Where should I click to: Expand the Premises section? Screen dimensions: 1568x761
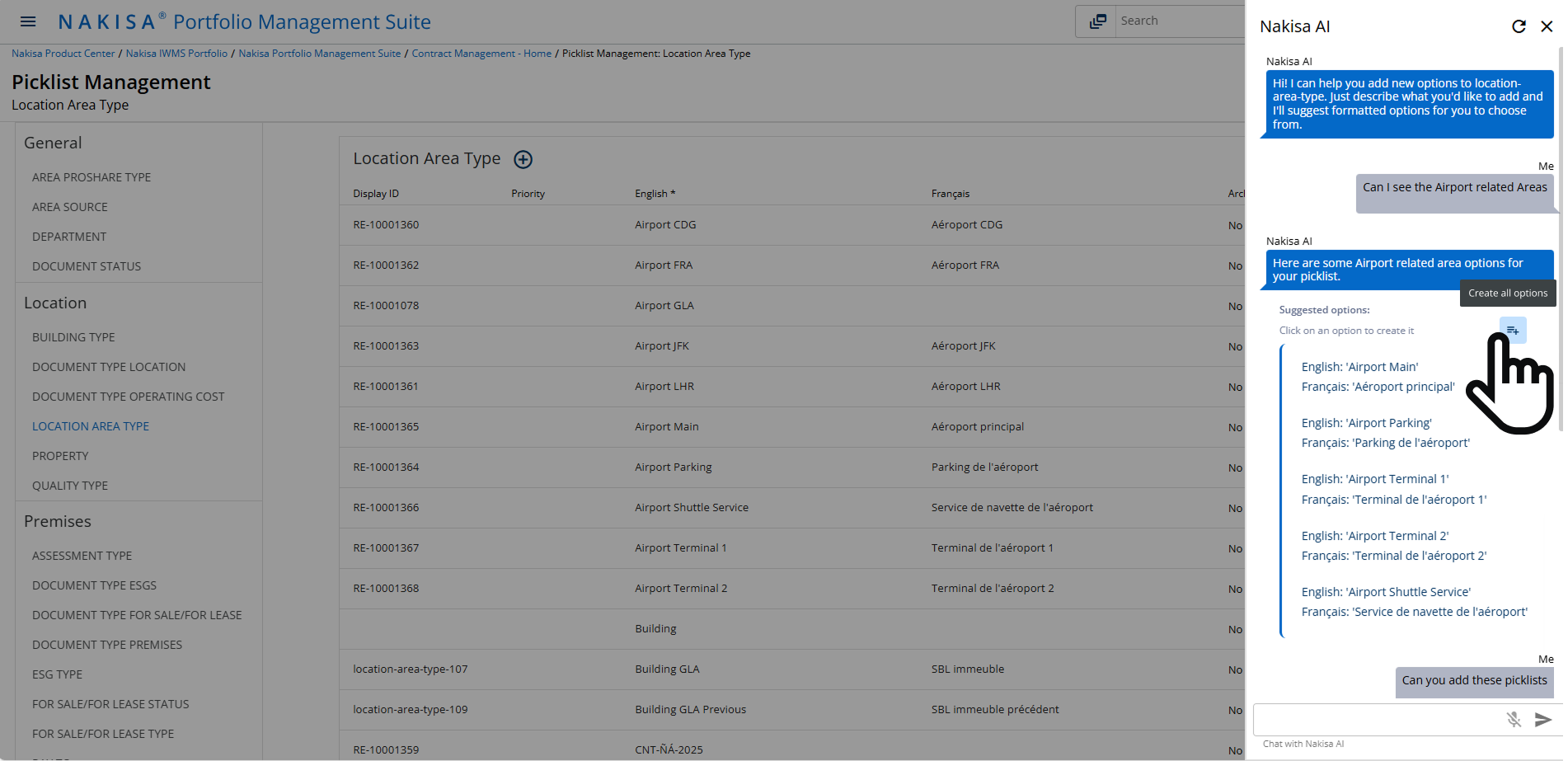tap(58, 521)
